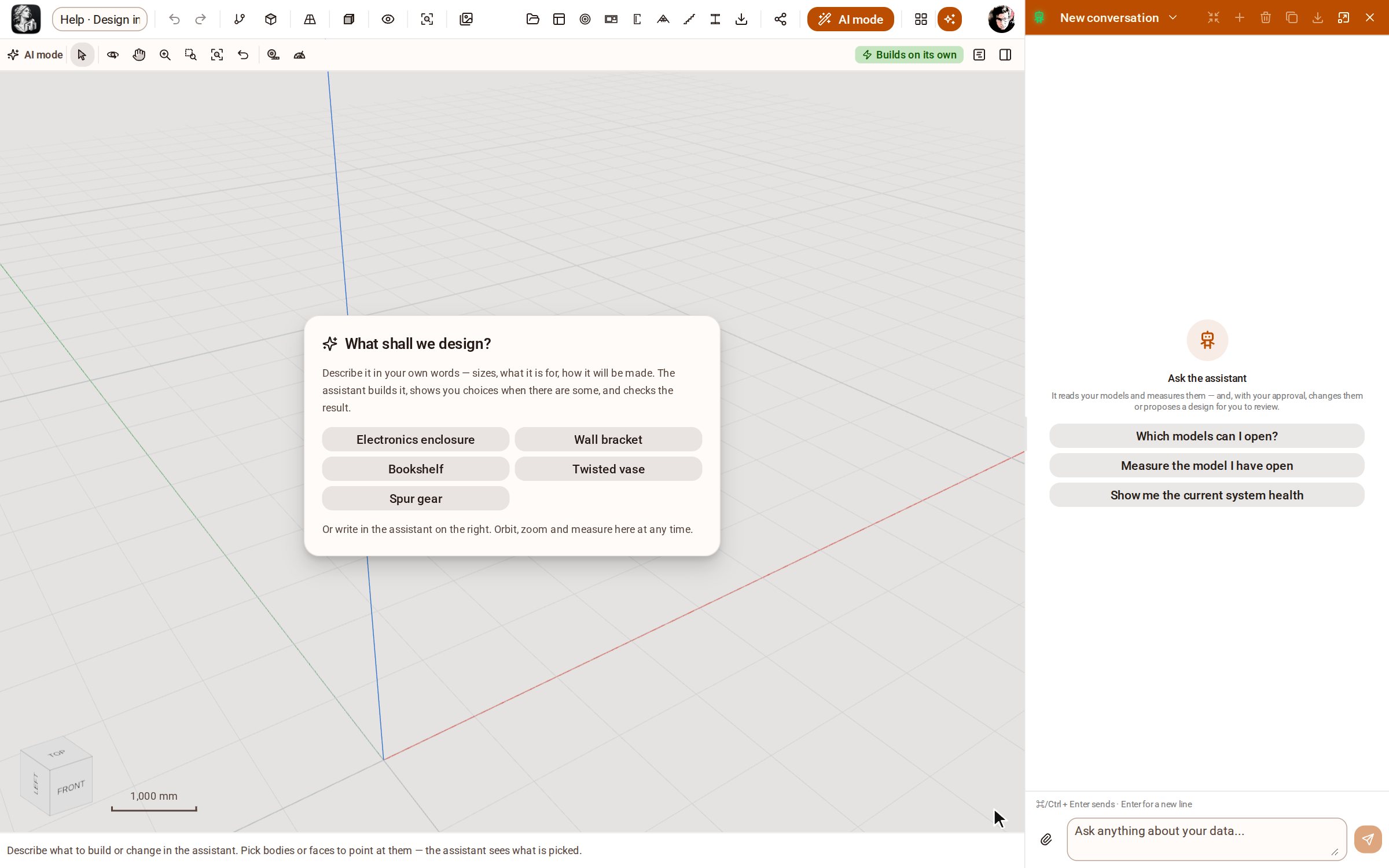
Task: Delete conversation with the trash icon
Action: (1266, 18)
